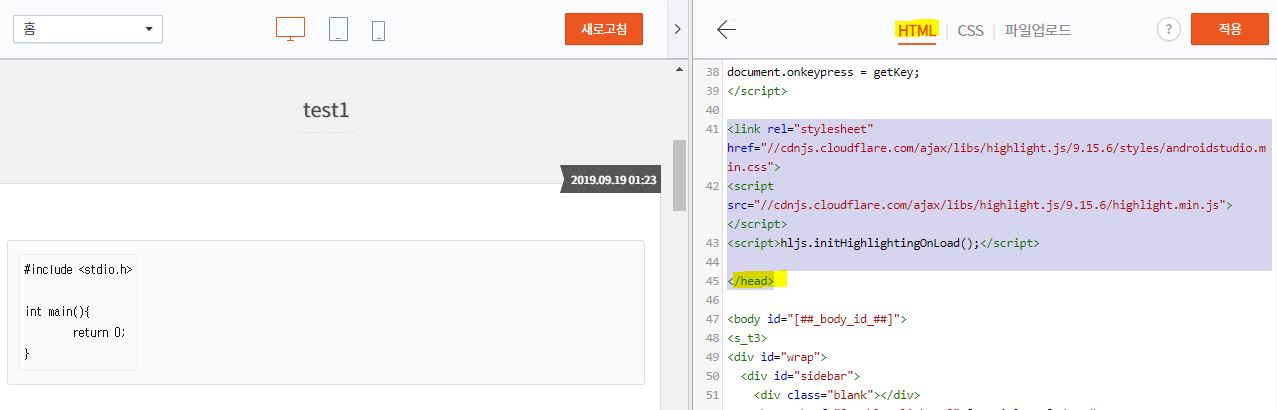Click the highlighted </head> tag
Image resolution: width=1277 pixels, height=410 pixels.
coord(751,281)
